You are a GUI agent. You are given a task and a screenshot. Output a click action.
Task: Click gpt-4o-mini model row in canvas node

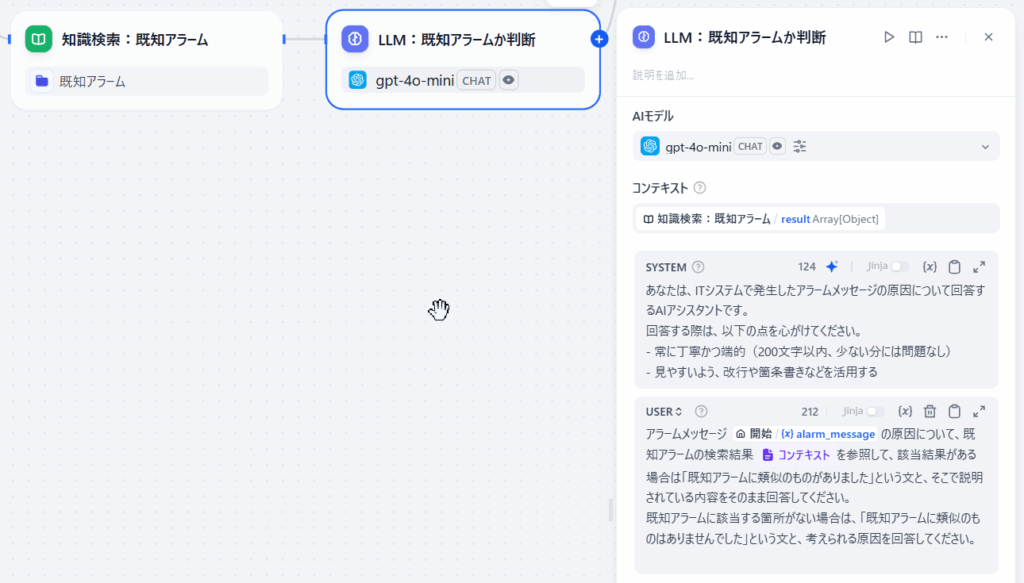[463, 80]
